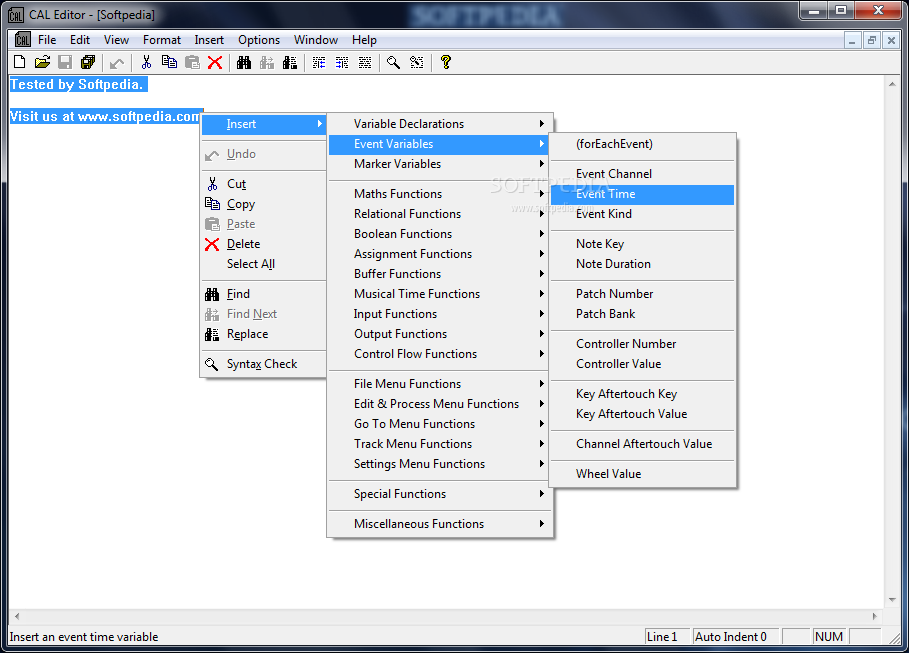Viewport: 909px width, 653px height.
Task: Expand the Musical Time Functions submenu
Action: (x=440, y=294)
